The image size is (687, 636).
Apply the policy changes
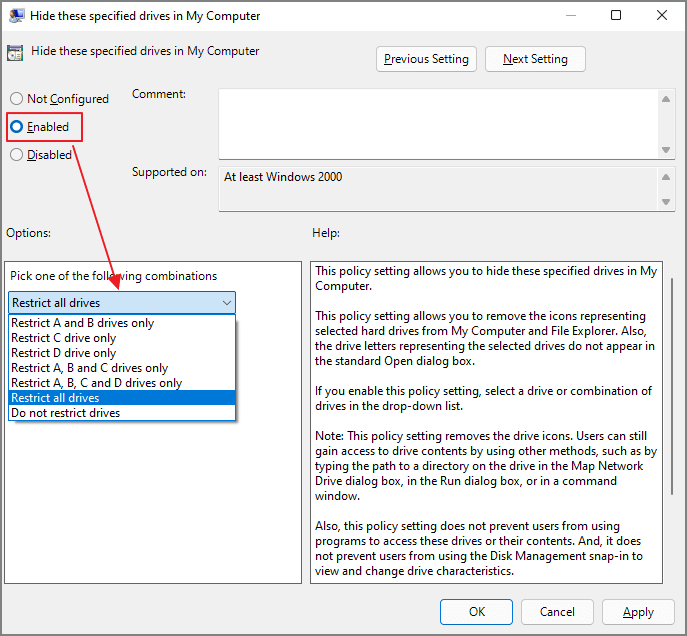(638, 612)
